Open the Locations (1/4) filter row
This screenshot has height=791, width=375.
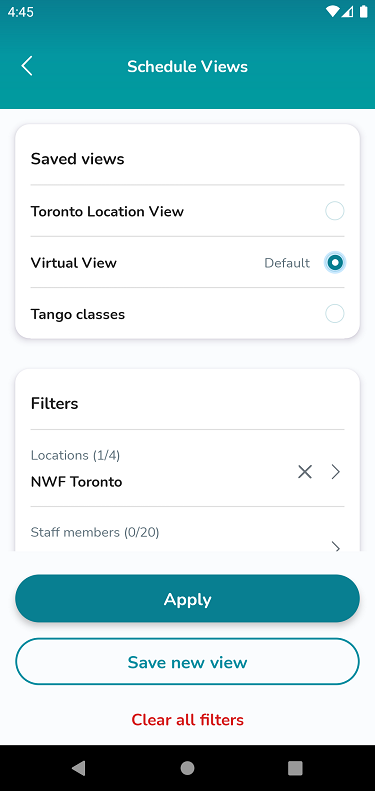pos(187,468)
